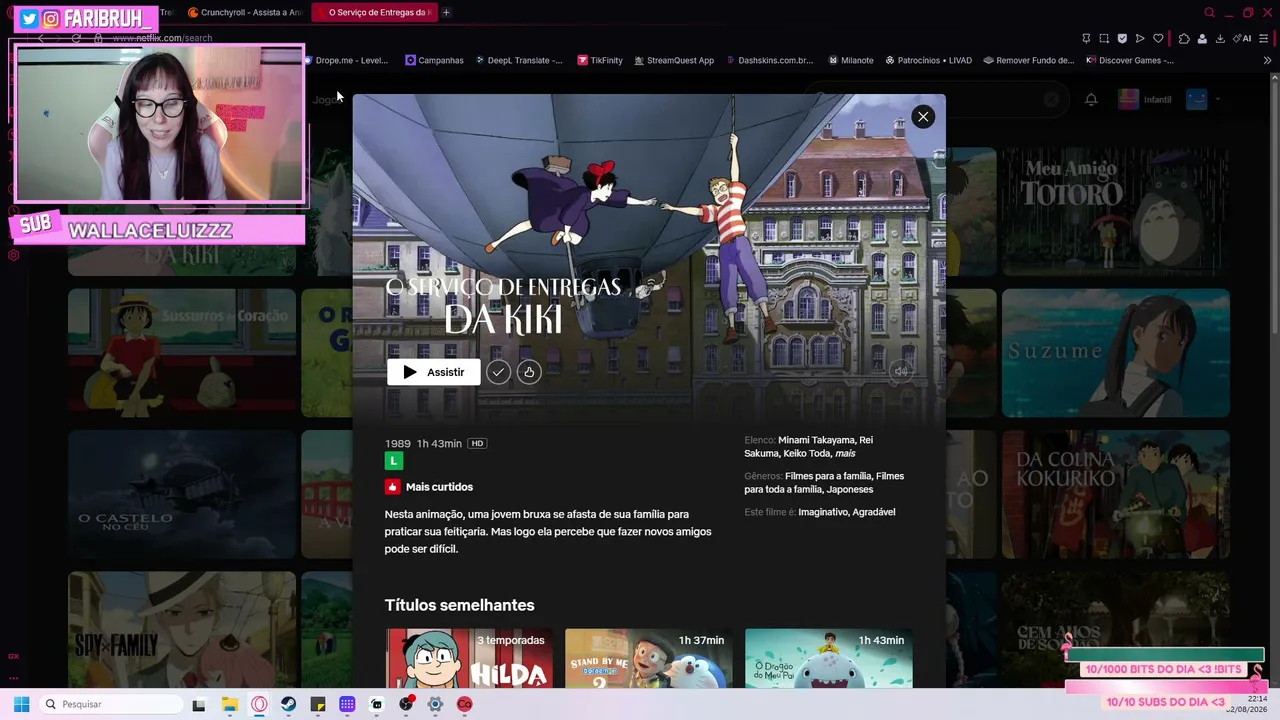Open the DeepL Translate bookmark
1280x720 pixels.
tap(519, 60)
